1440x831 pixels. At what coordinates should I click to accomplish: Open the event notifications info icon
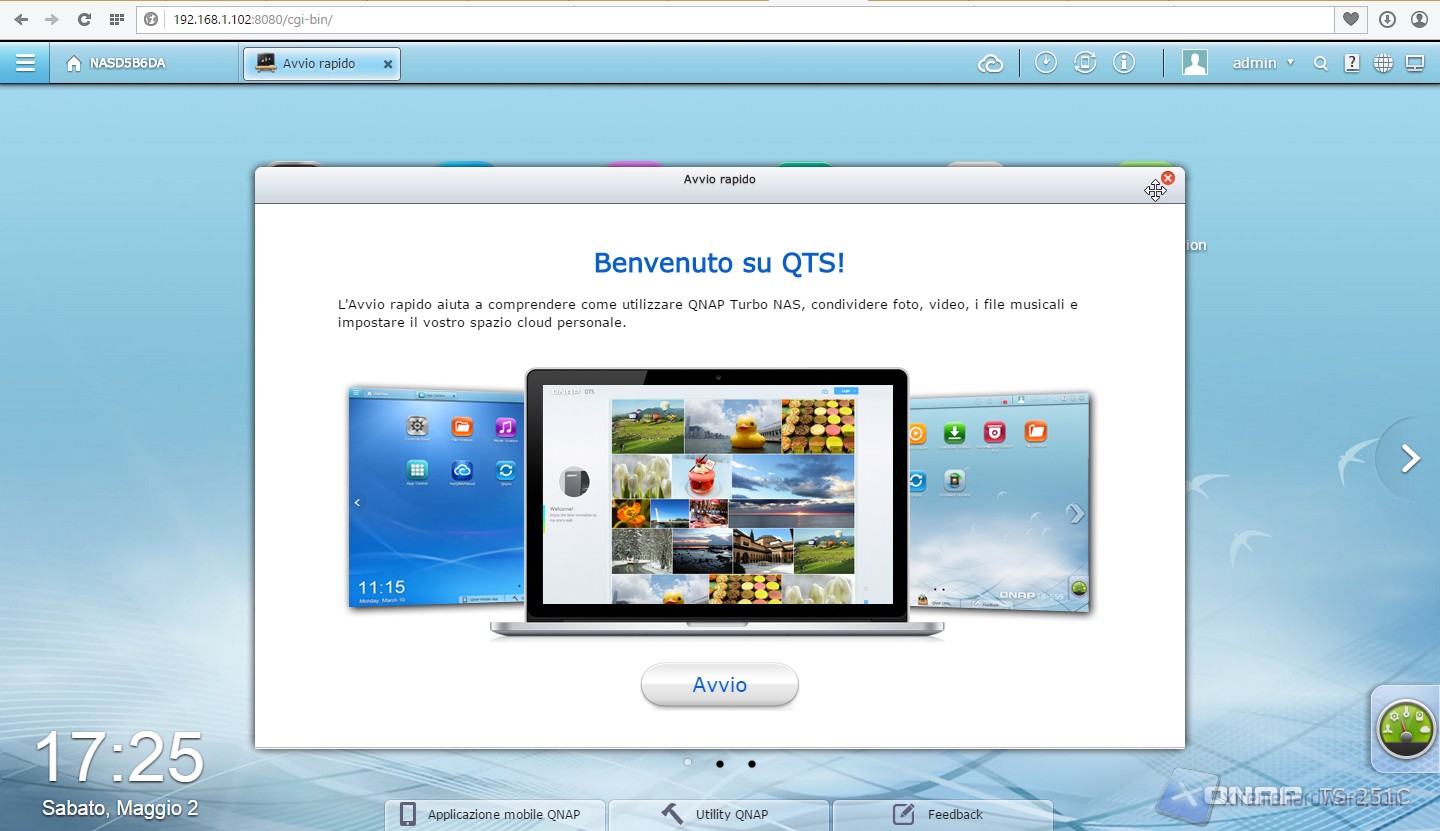[x=1124, y=63]
